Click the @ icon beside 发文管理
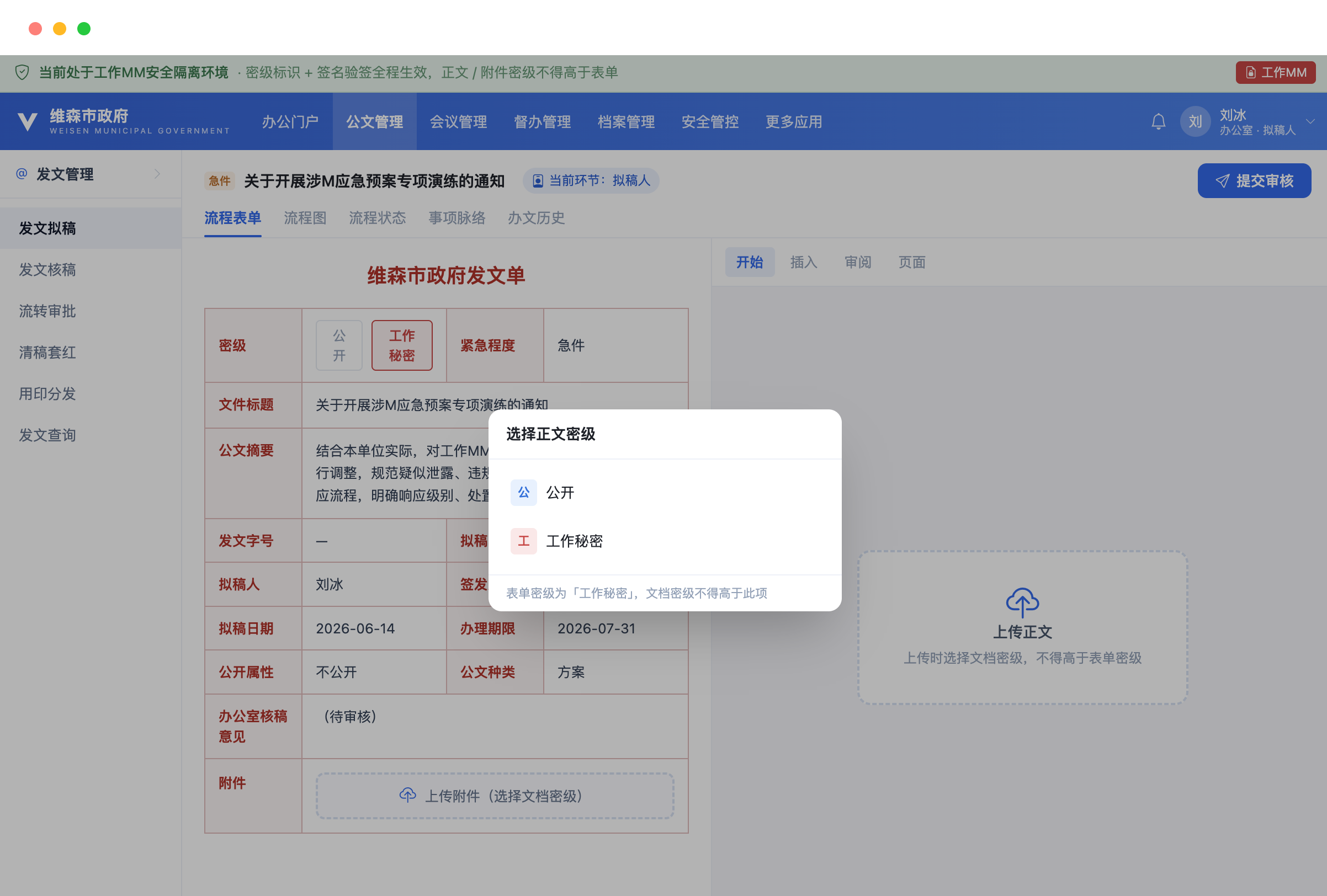Viewport: 1327px width, 896px height. [22, 173]
